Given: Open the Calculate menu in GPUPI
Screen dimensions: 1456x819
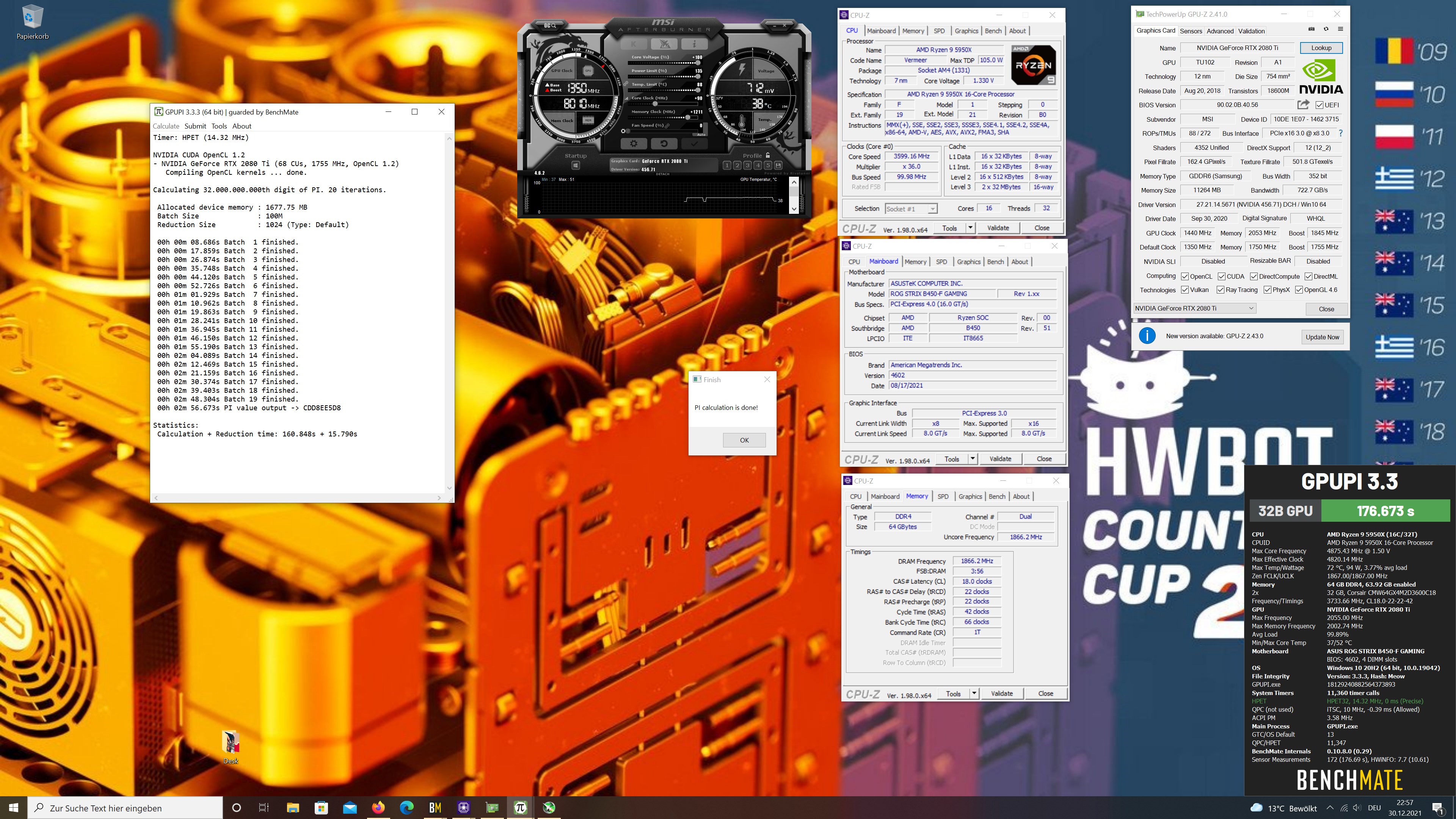Looking at the screenshot, I should click(166, 126).
